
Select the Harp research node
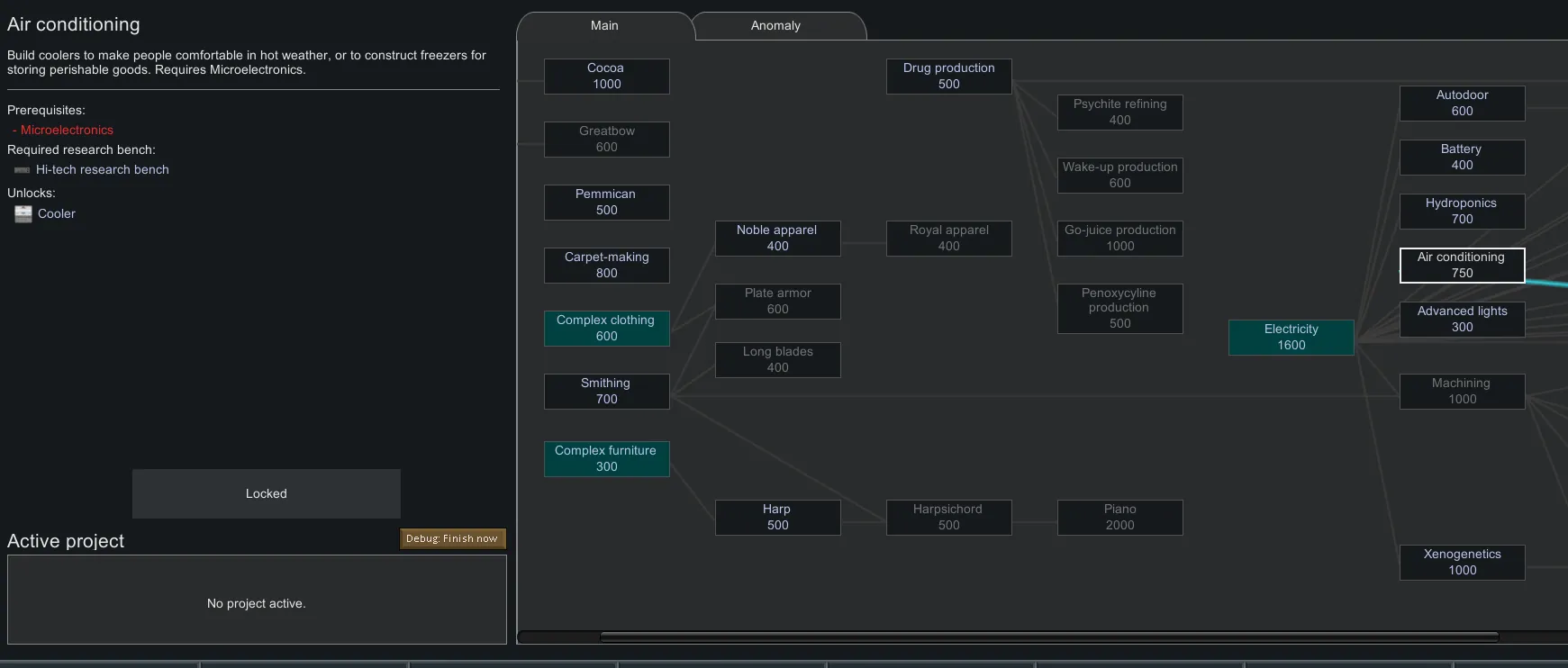click(x=777, y=518)
